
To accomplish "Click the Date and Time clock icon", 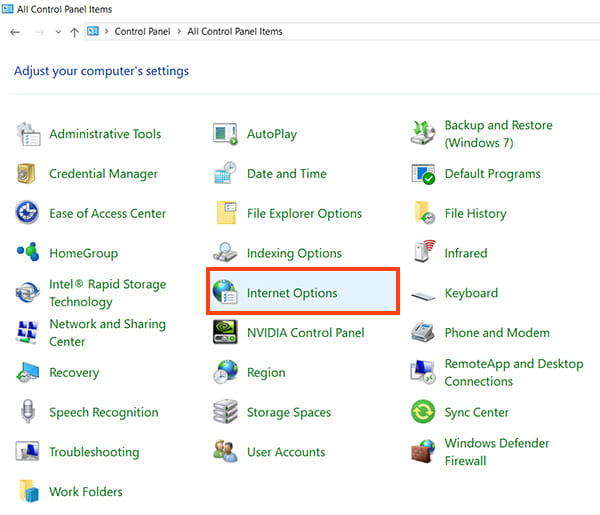I will click(x=226, y=174).
